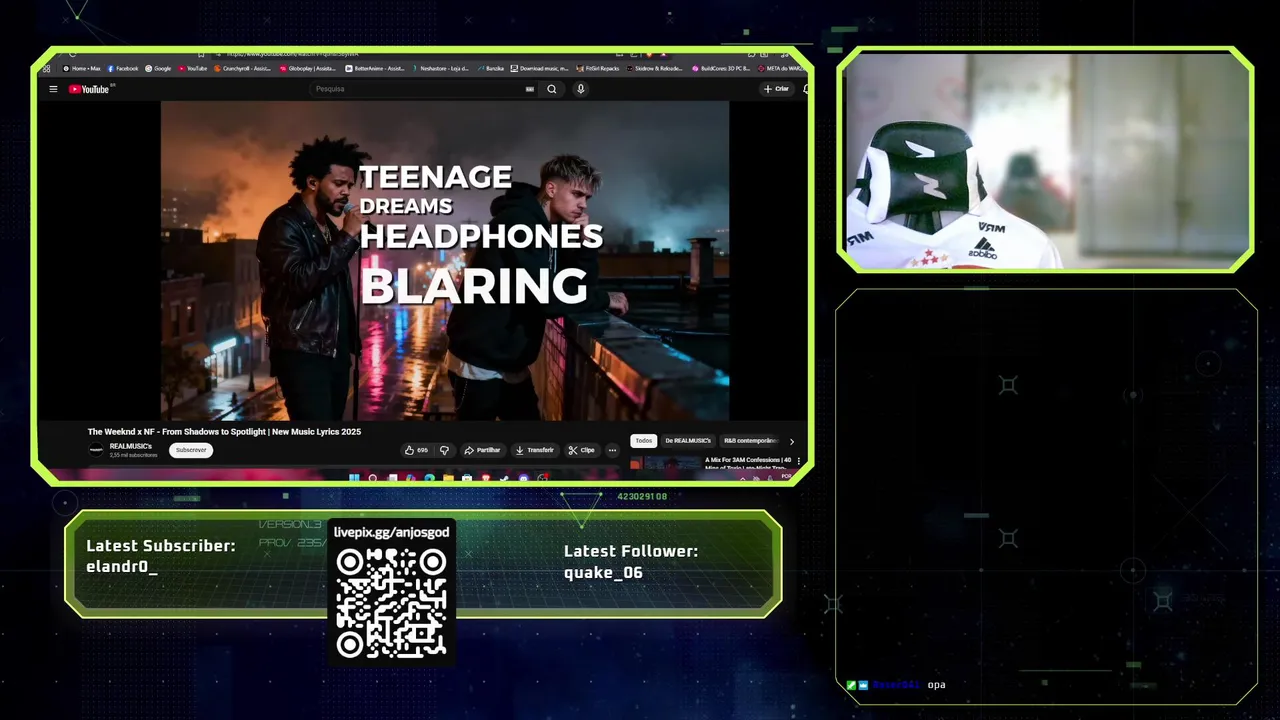Open the Globoplay bookmark
This screenshot has width=1280, height=720.
pos(308,69)
